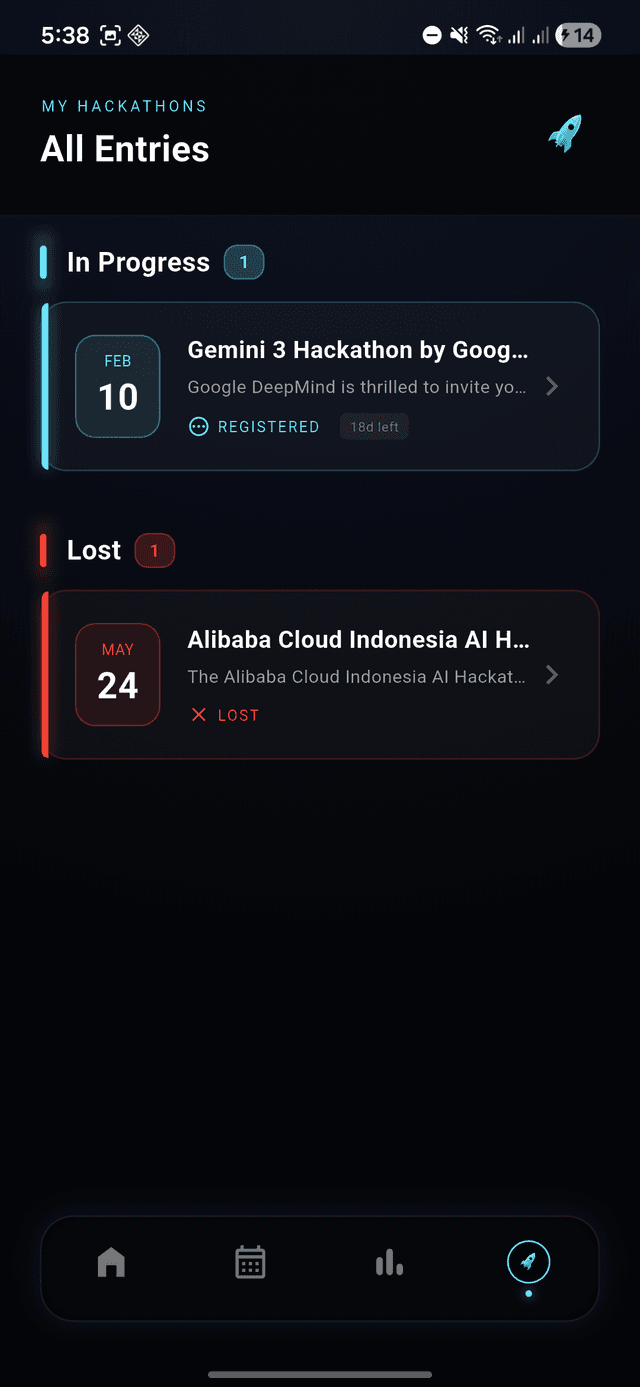Tap the rocket icon in bottom navigation
The height and width of the screenshot is (1387, 640).
pos(528,1262)
